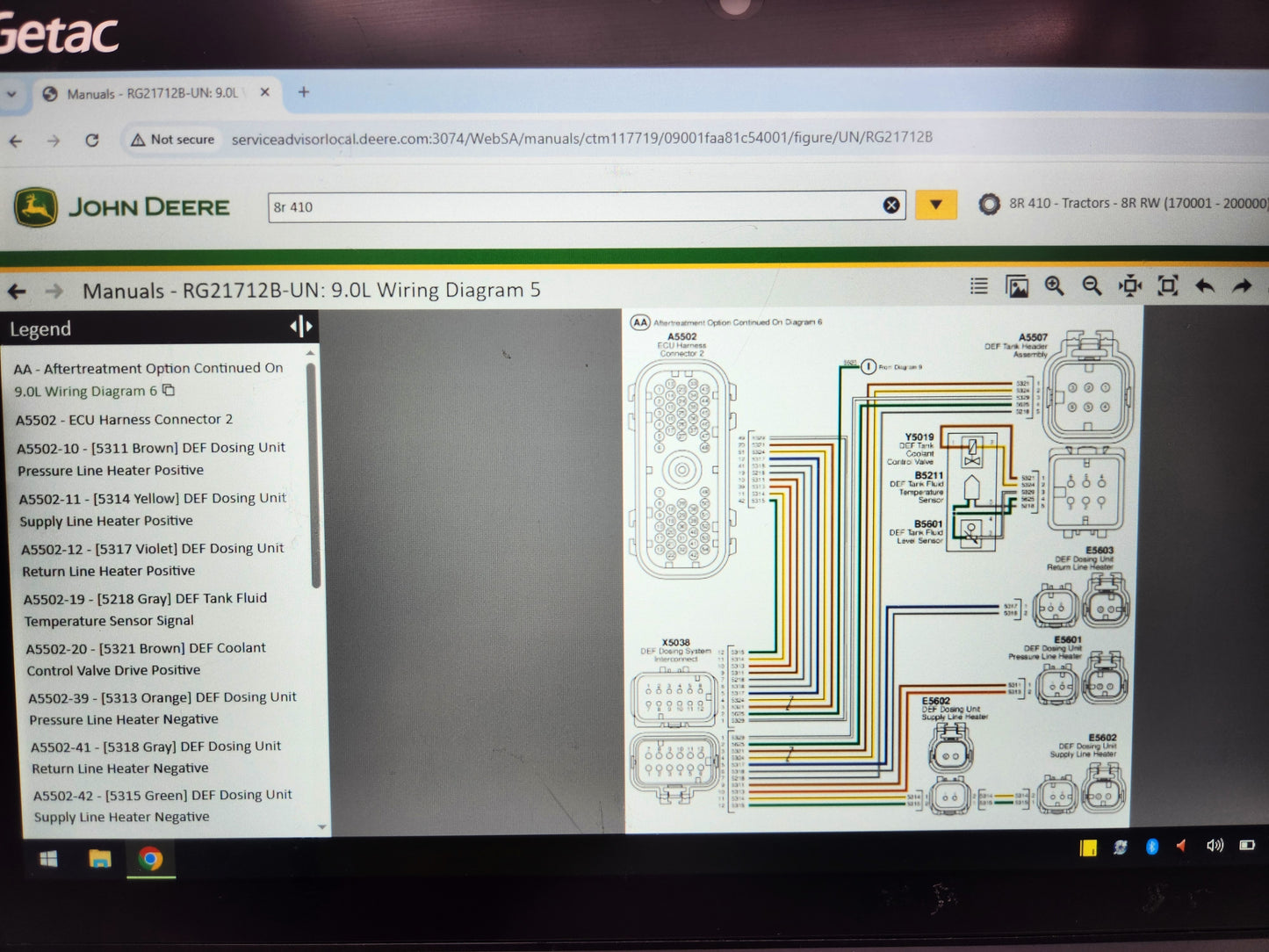Click A5507 DEF Tank Header Assembly connector
Viewport: 1269px width, 952px height.
1088,387
